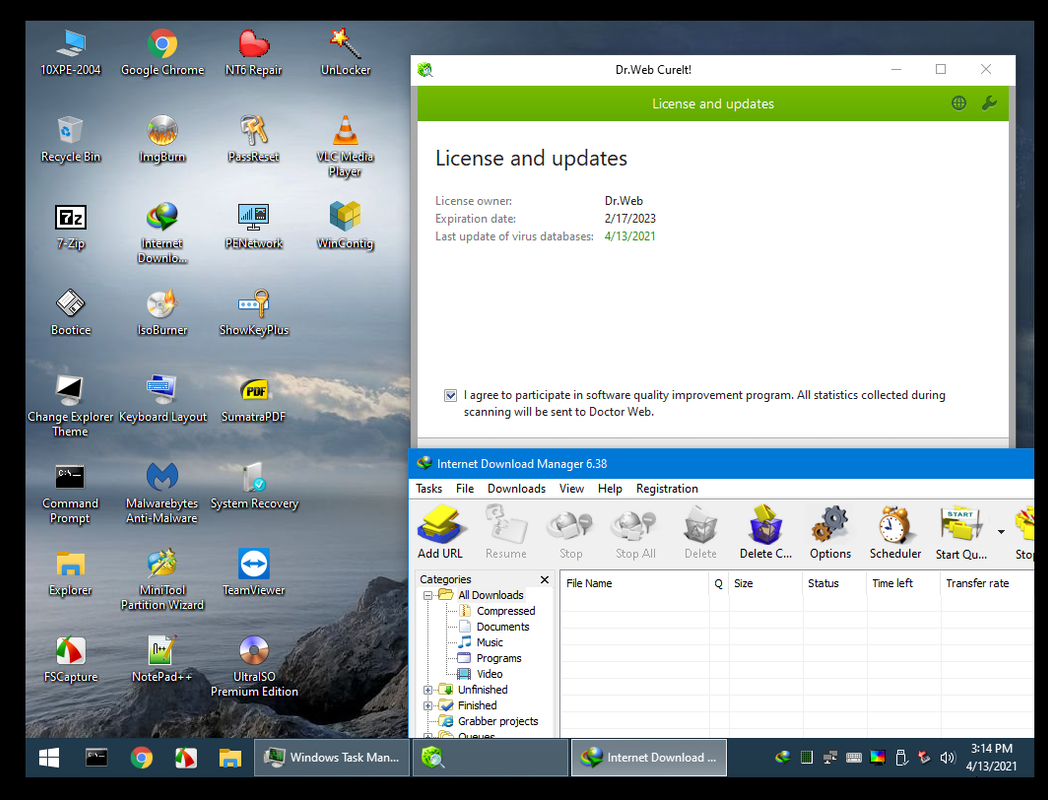This screenshot has height=800, width=1048.
Task: Select the FSCapture desktop icon
Action: pos(70,659)
